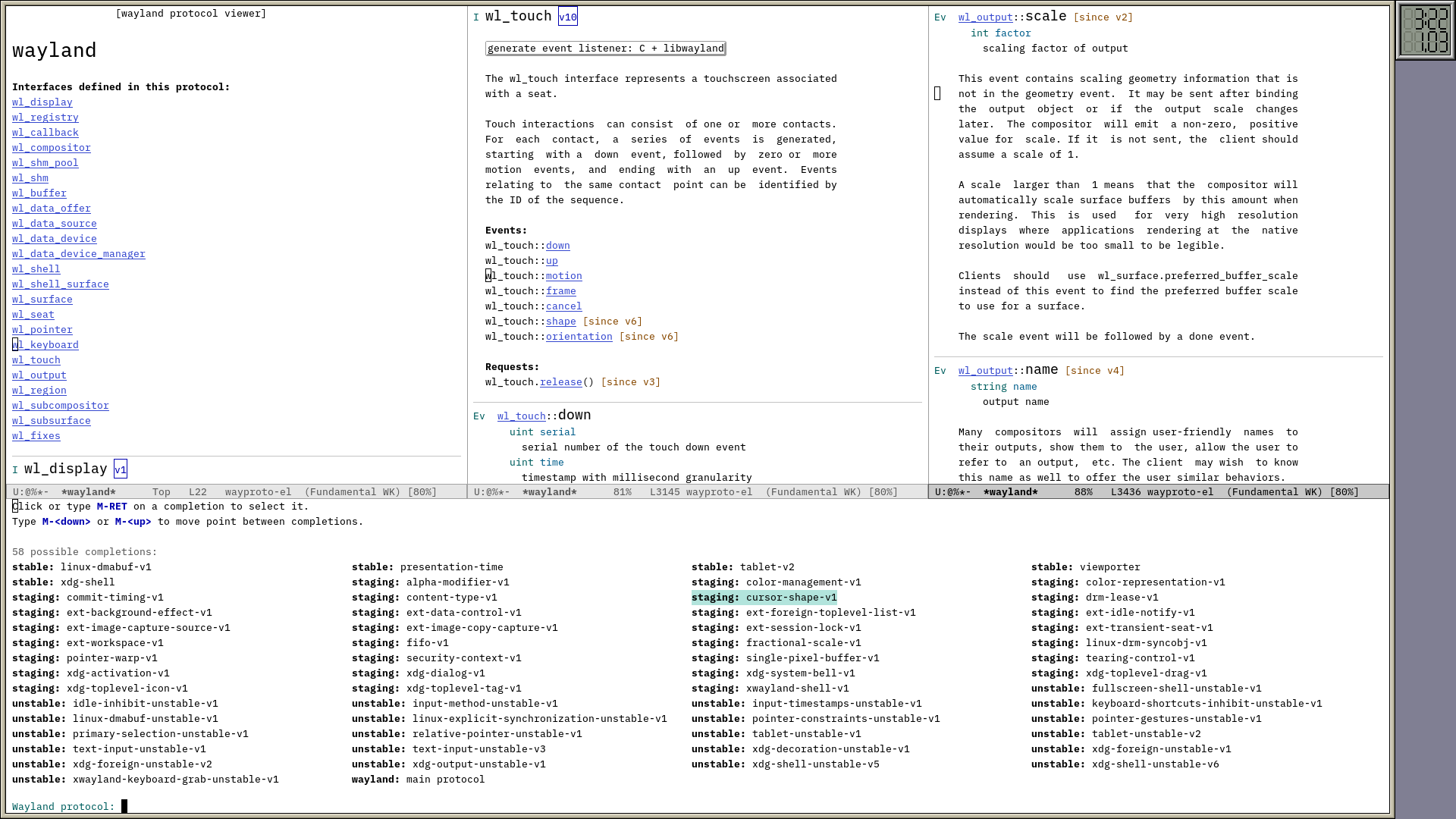
Task: Pick stable xdg-shell completion
Action: tap(64, 582)
